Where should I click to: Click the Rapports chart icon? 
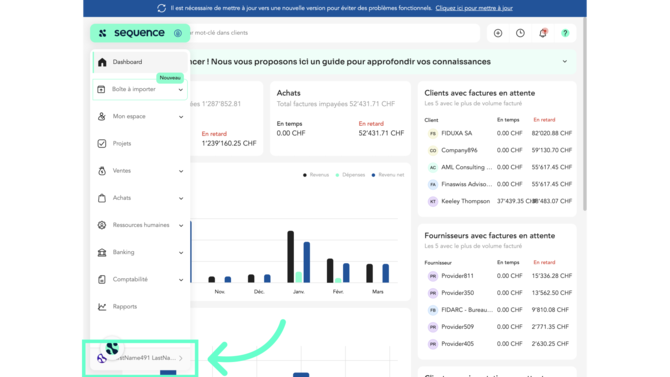[x=102, y=306]
